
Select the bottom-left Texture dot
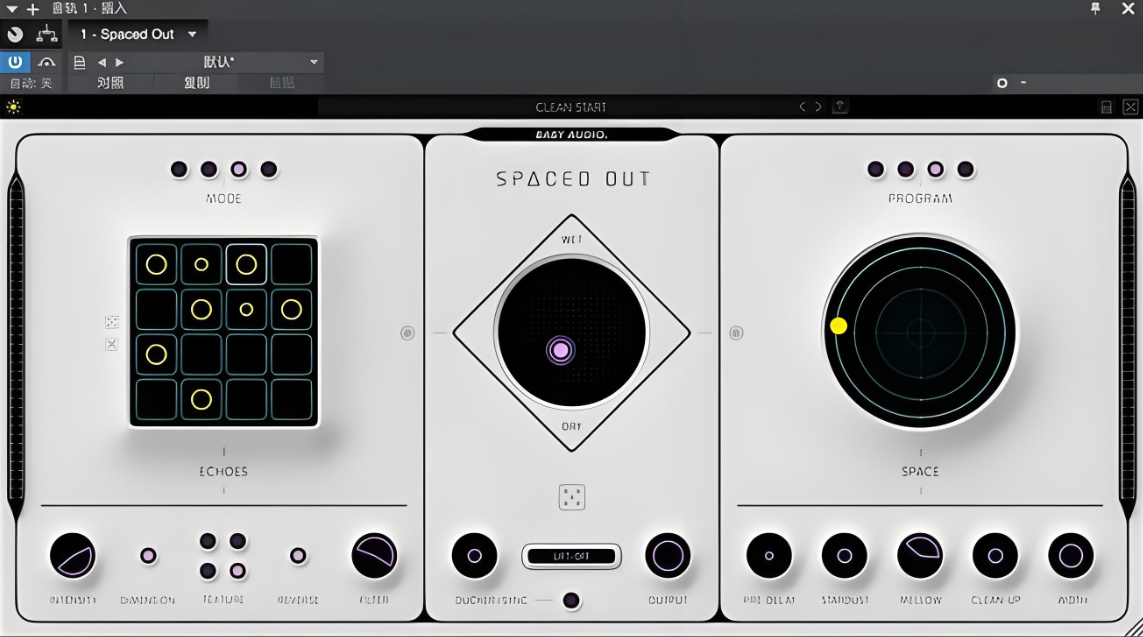[x=208, y=571]
